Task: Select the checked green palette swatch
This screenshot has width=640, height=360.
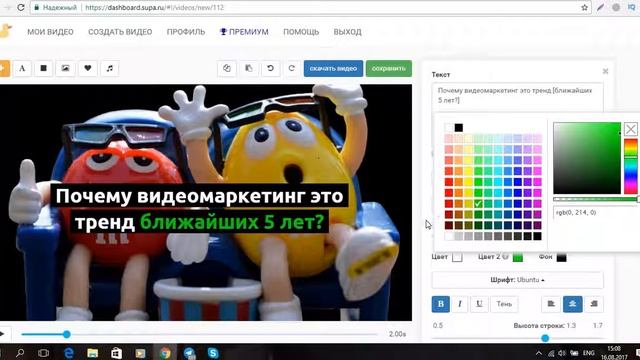Action: 478,203
